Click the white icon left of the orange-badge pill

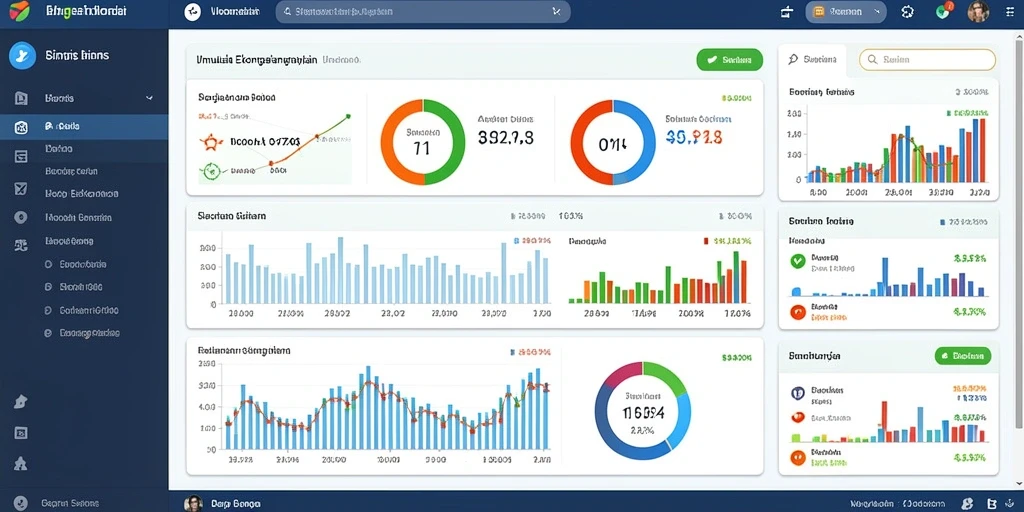(786, 12)
